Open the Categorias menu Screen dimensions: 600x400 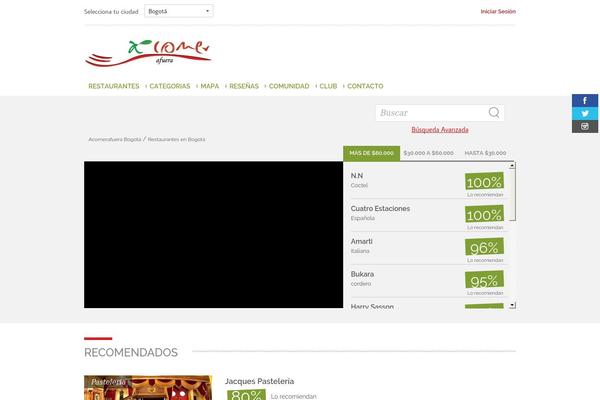pyautogui.click(x=170, y=86)
